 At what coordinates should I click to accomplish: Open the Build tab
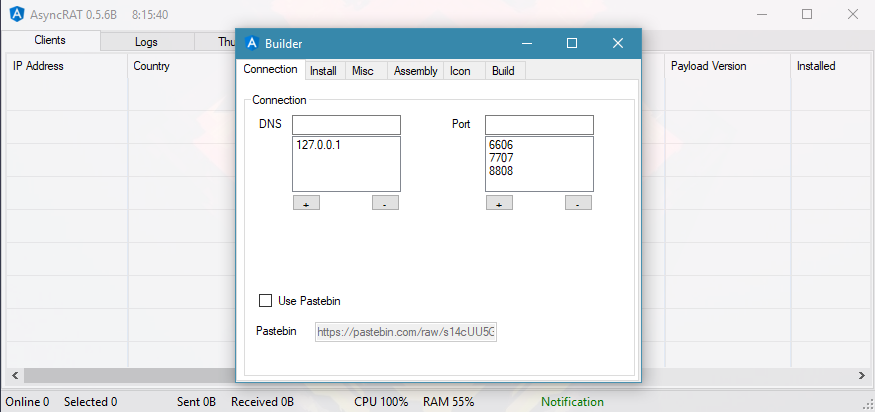click(x=503, y=71)
